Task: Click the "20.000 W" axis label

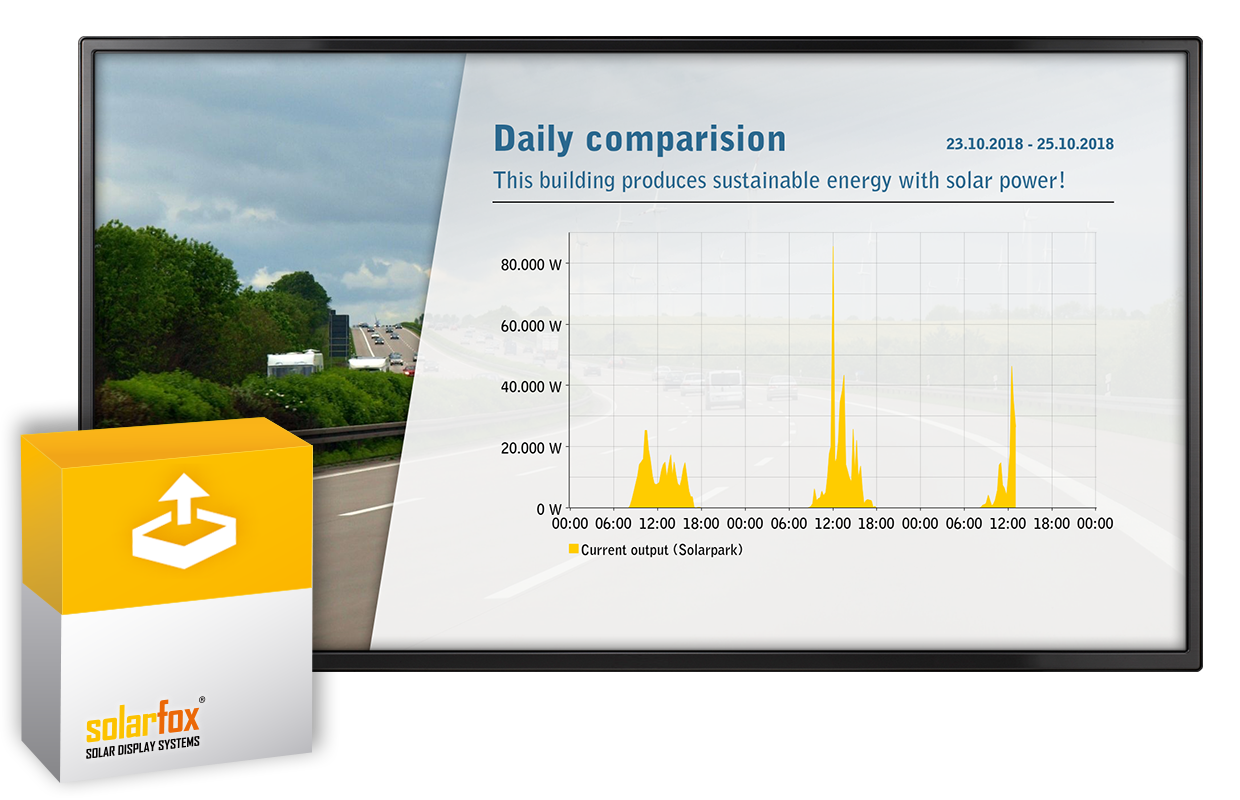Action: tap(532, 448)
